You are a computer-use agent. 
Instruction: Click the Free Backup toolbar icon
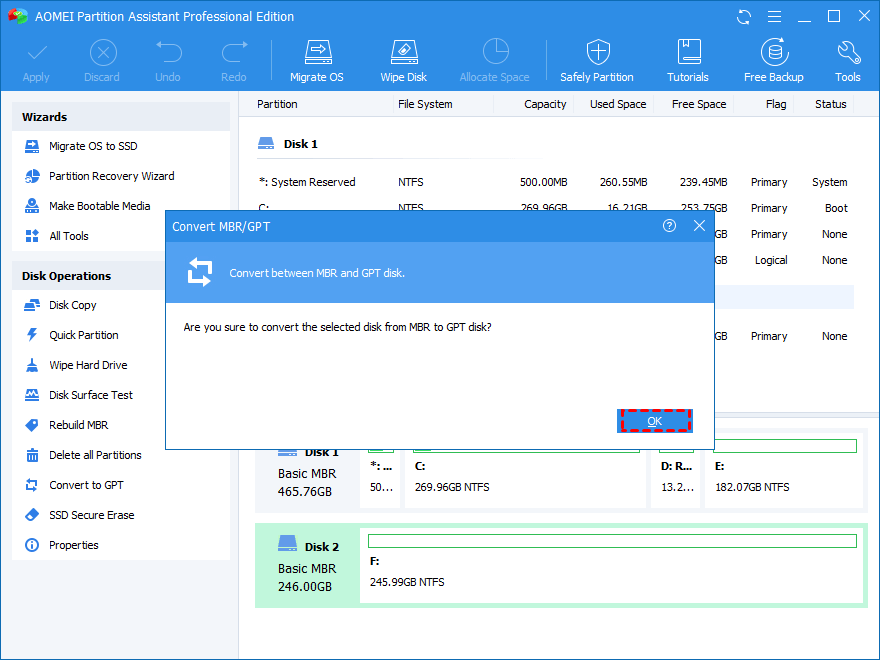coord(773,61)
